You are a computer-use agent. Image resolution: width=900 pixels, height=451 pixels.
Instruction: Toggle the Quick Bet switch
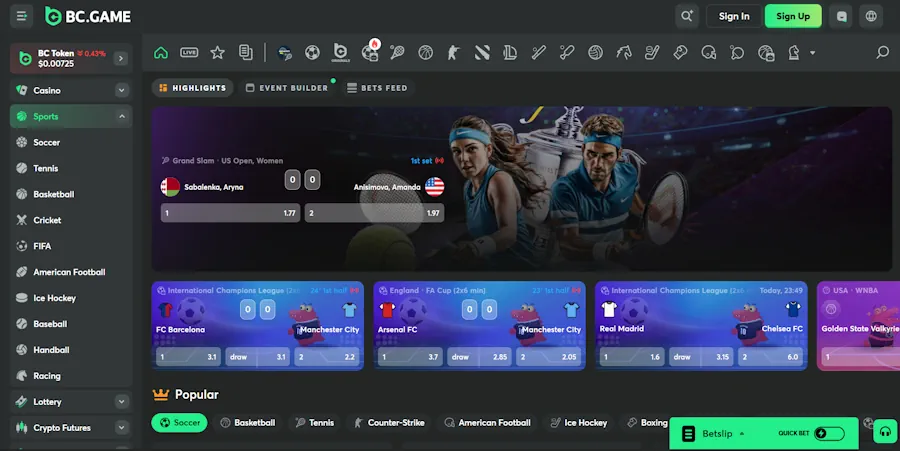click(829, 433)
